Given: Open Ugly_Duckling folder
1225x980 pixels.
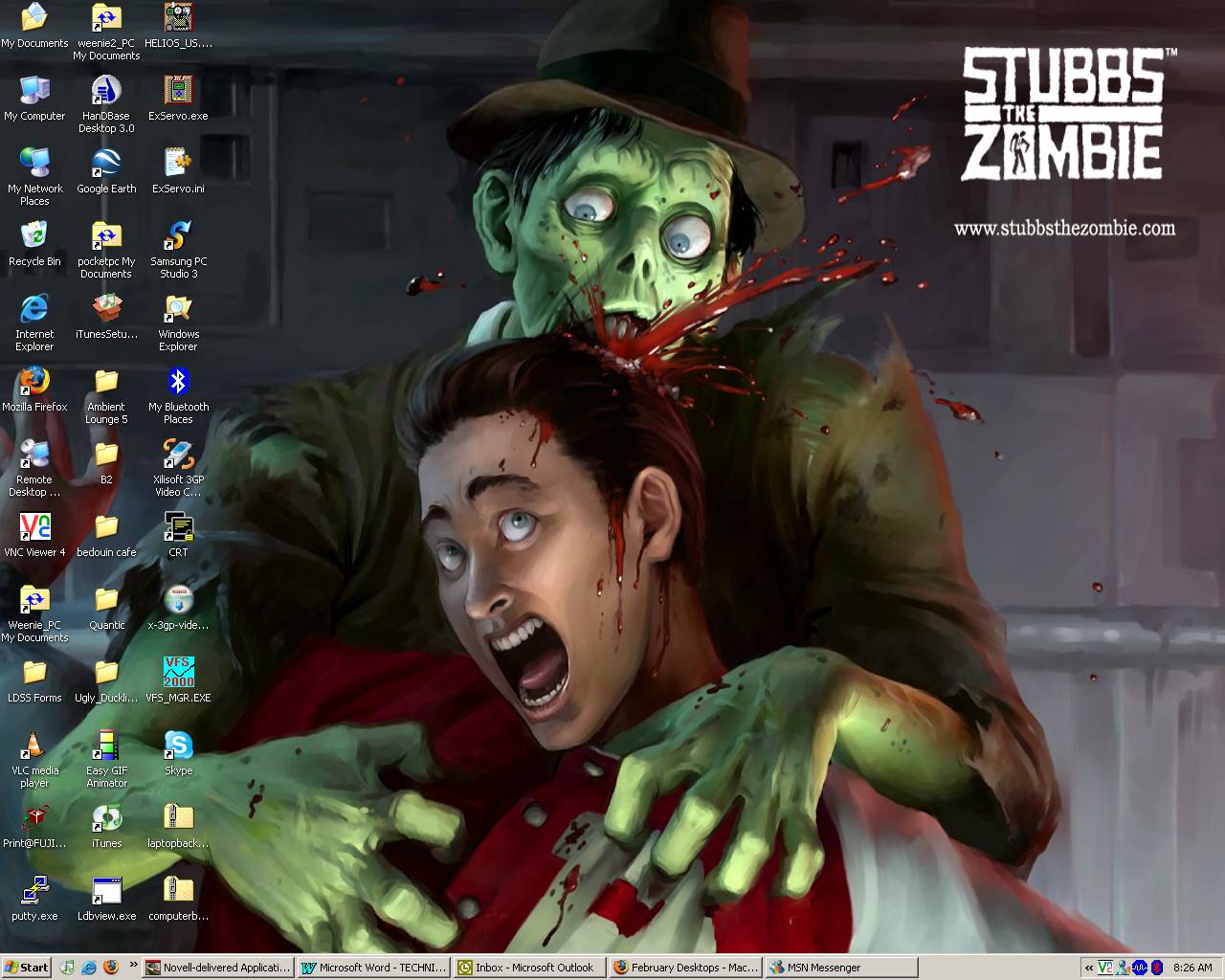Looking at the screenshot, I should (106, 680).
